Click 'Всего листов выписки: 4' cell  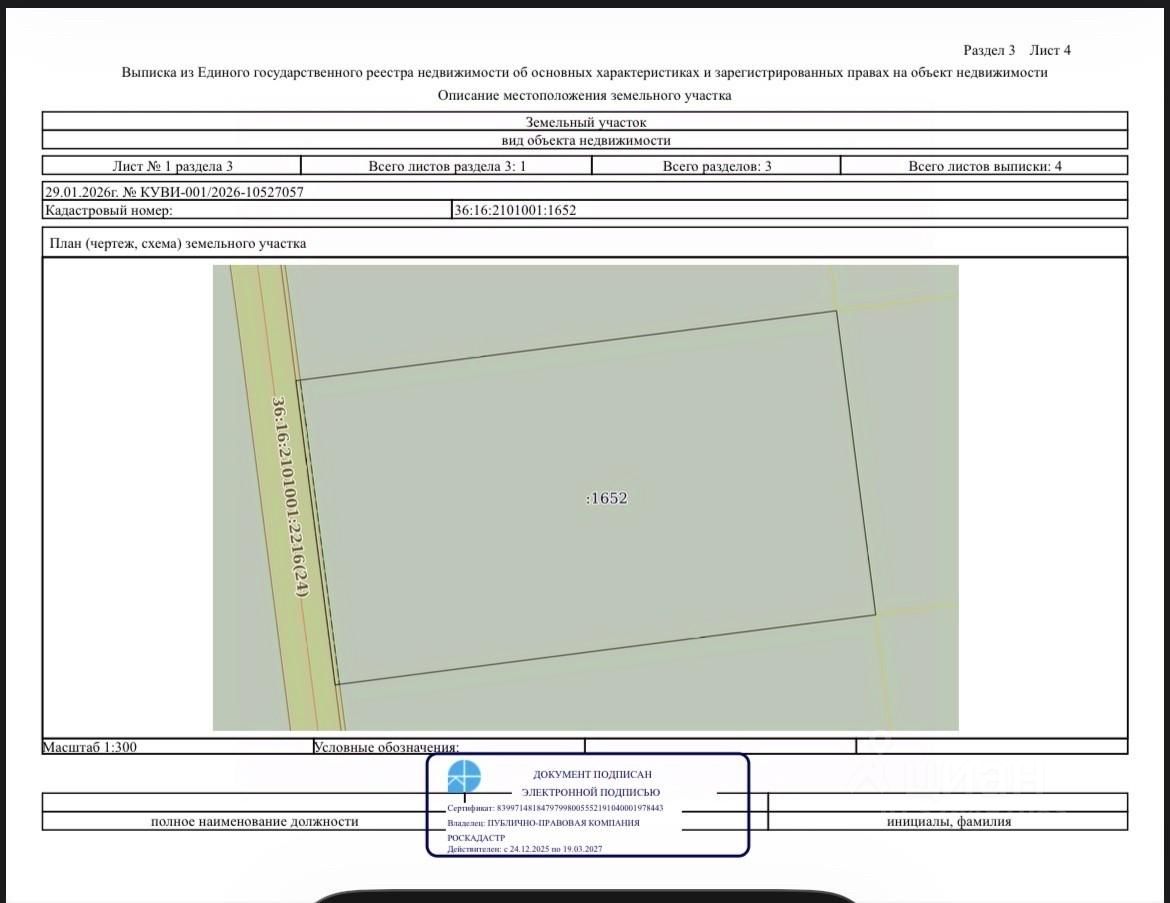pos(984,166)
